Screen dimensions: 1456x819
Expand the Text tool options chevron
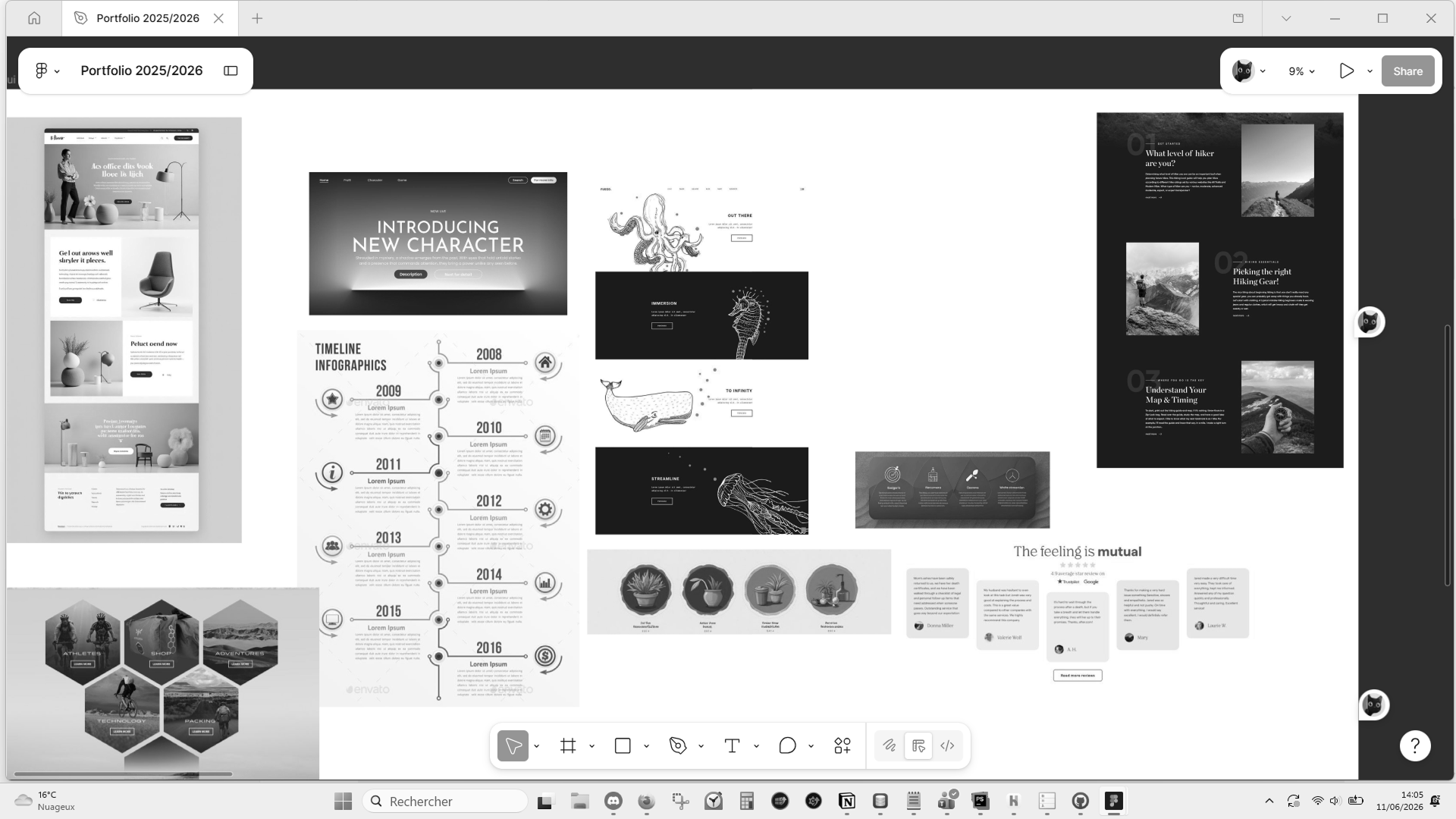click(757, 746)
